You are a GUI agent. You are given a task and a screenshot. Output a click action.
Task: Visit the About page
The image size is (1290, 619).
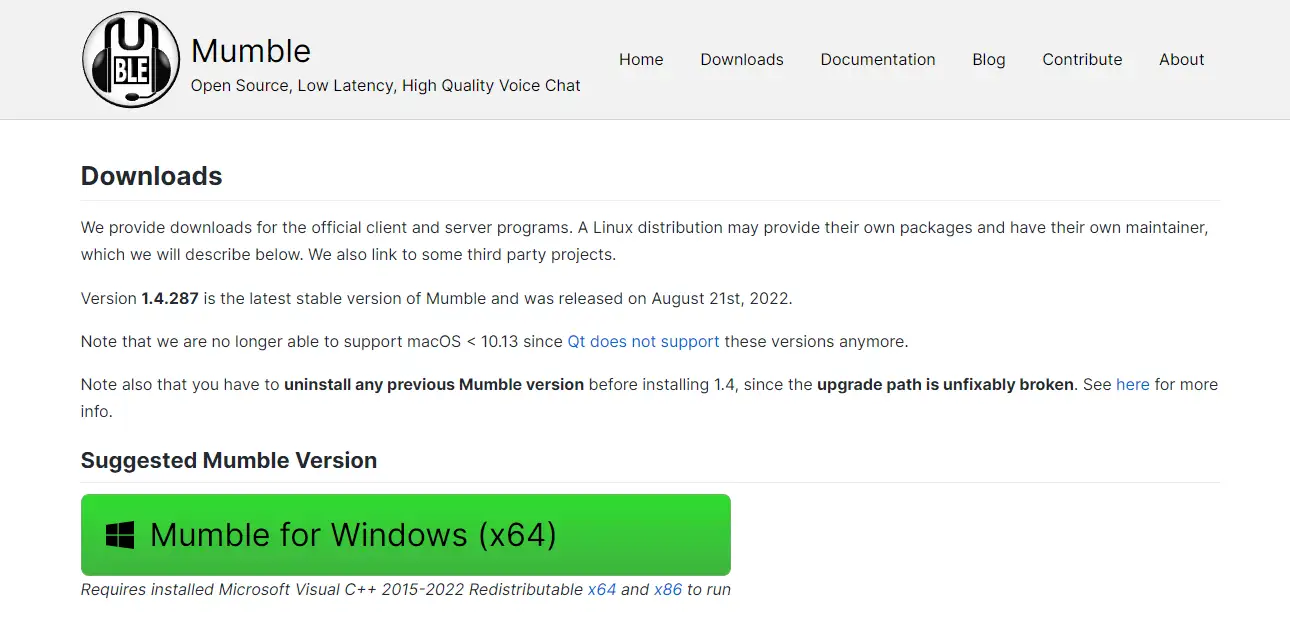[x=1181, y=60]
